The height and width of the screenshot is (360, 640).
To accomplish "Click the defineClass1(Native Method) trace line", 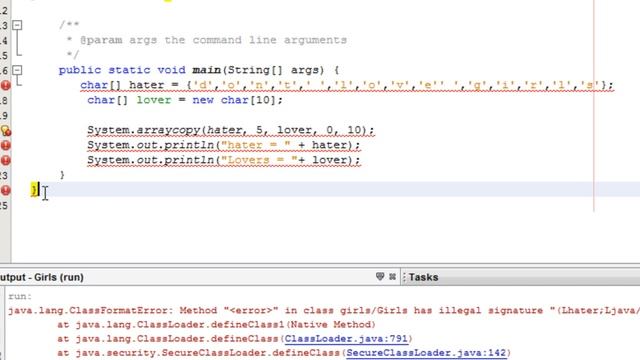I will point(216,325).
